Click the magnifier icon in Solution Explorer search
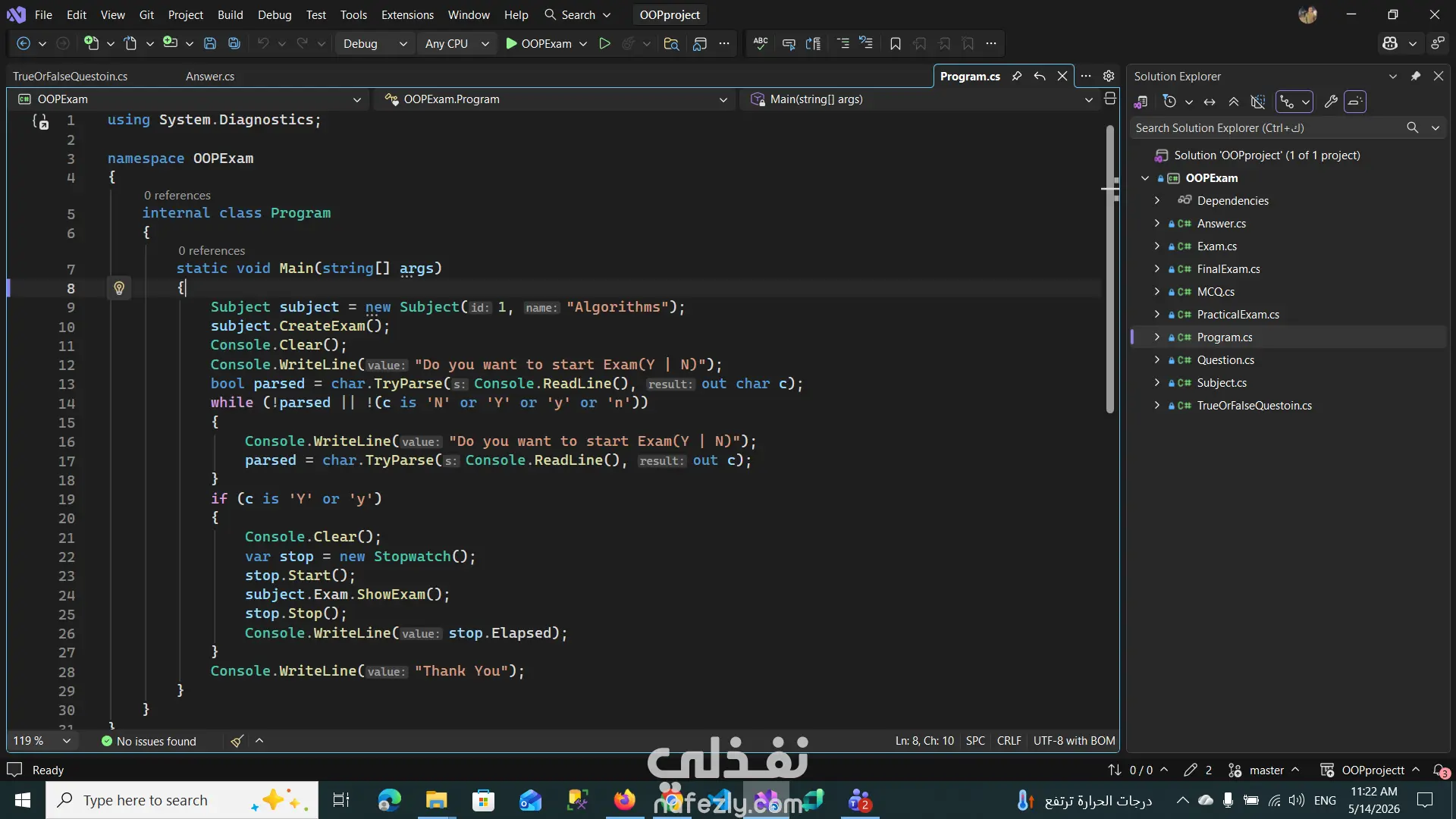 [1412, 127]
